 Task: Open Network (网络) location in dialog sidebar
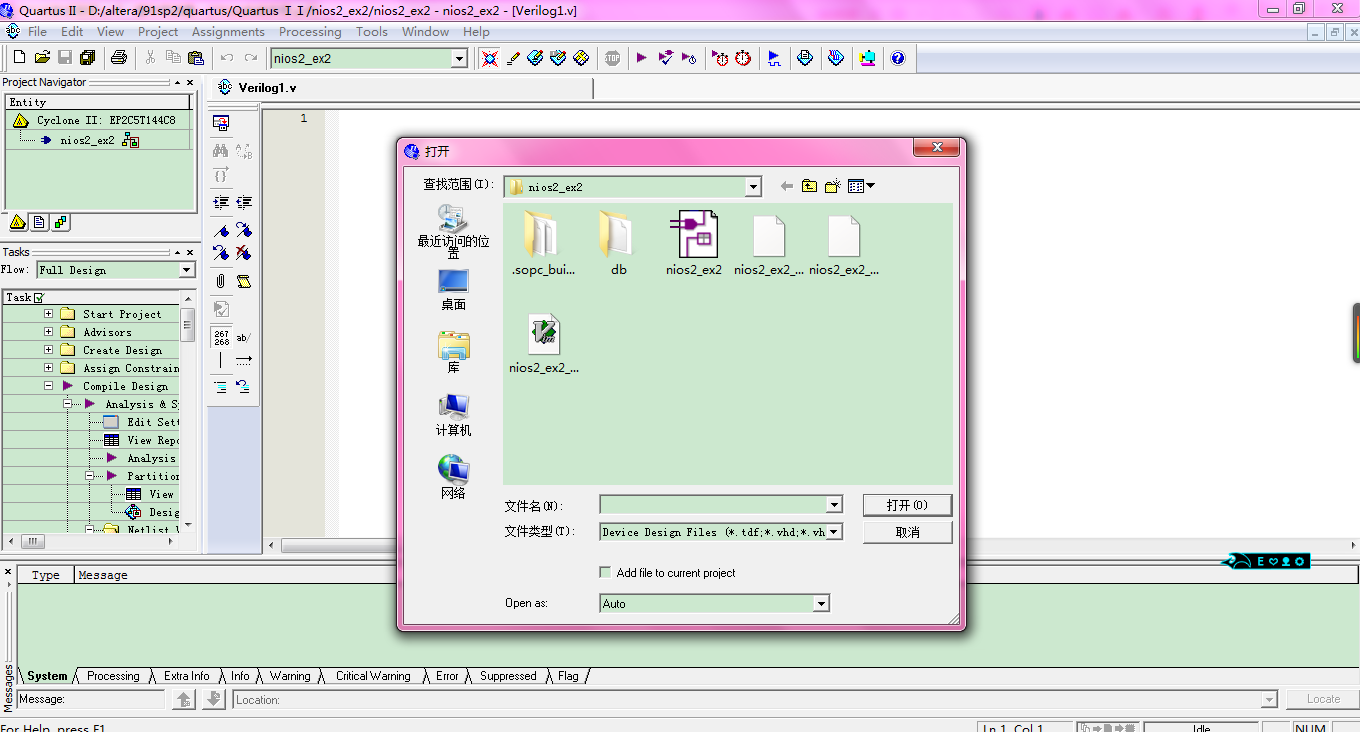(x=453, y=477)
